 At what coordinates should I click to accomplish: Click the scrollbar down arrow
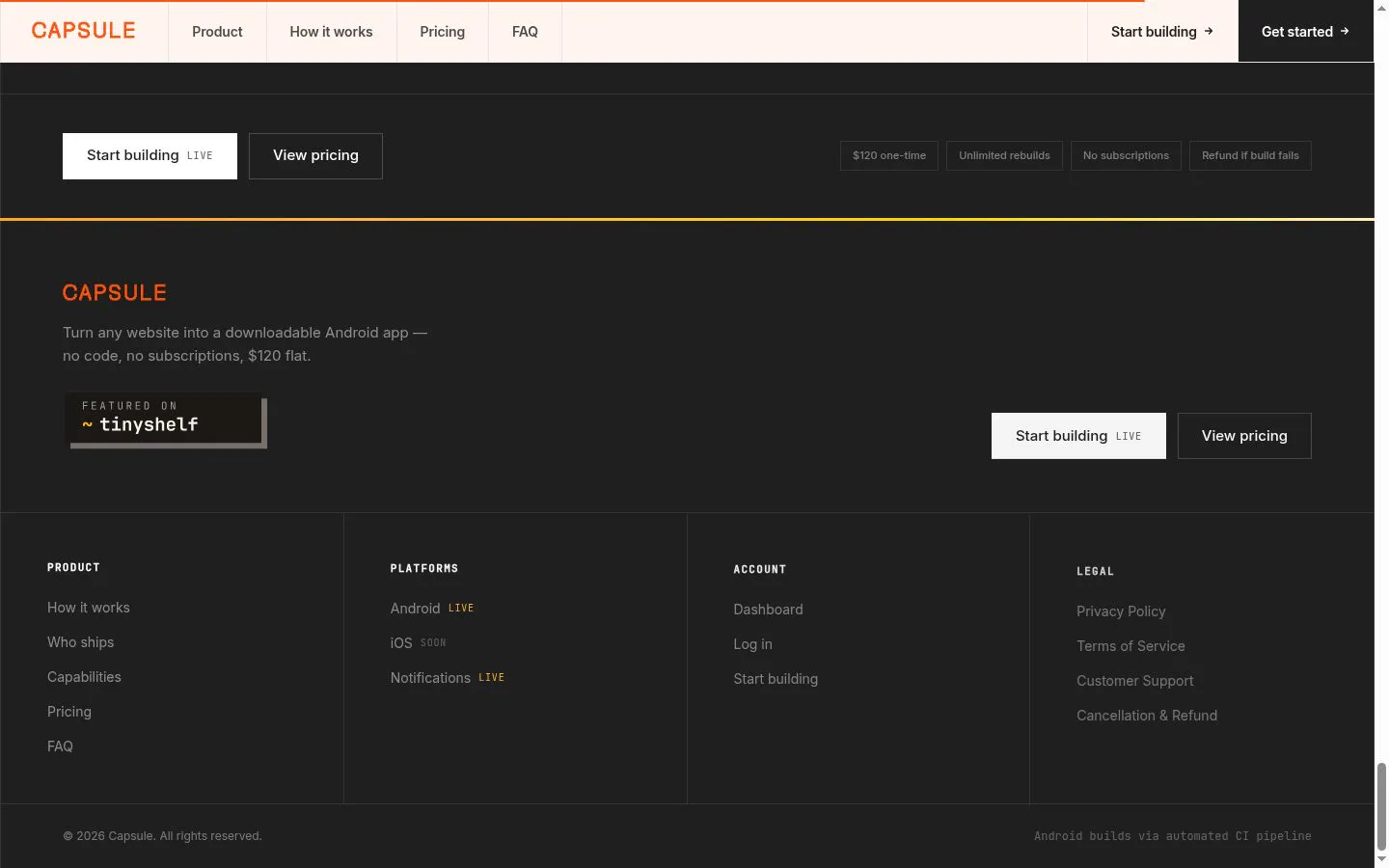pyautogui.click(x=1381, y=859)
